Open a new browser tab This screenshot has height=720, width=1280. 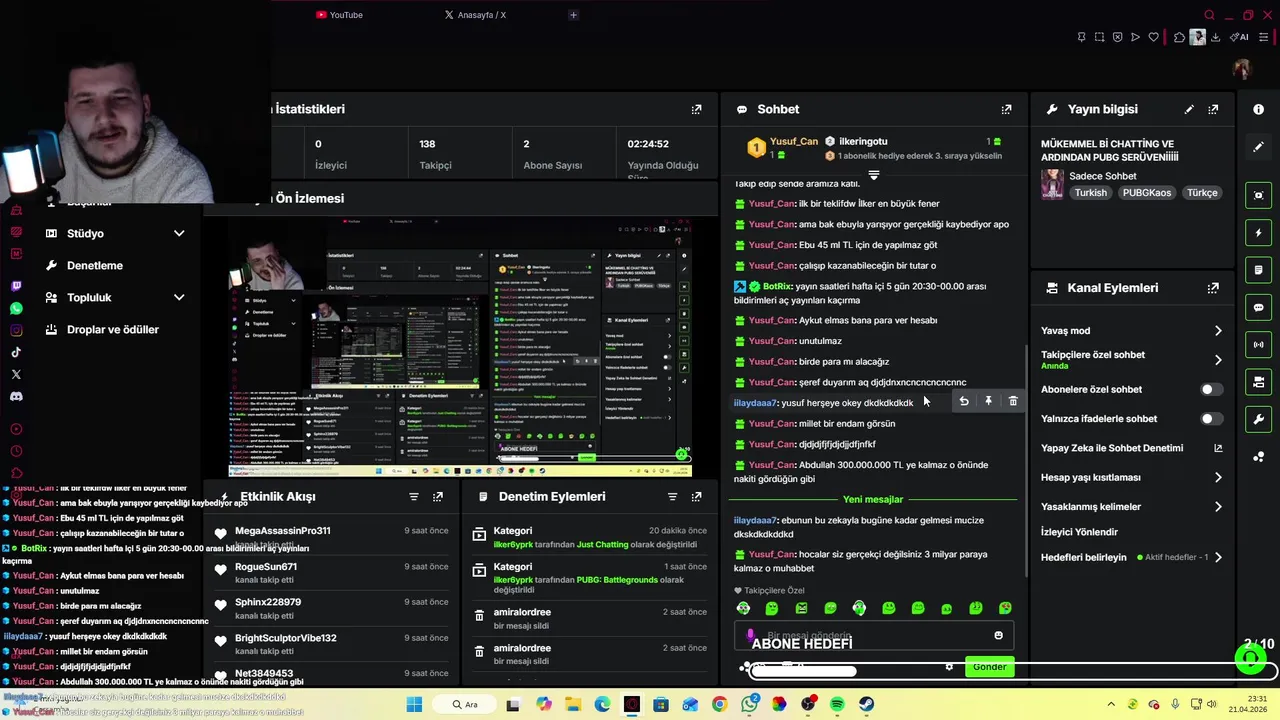pos(573,15)
